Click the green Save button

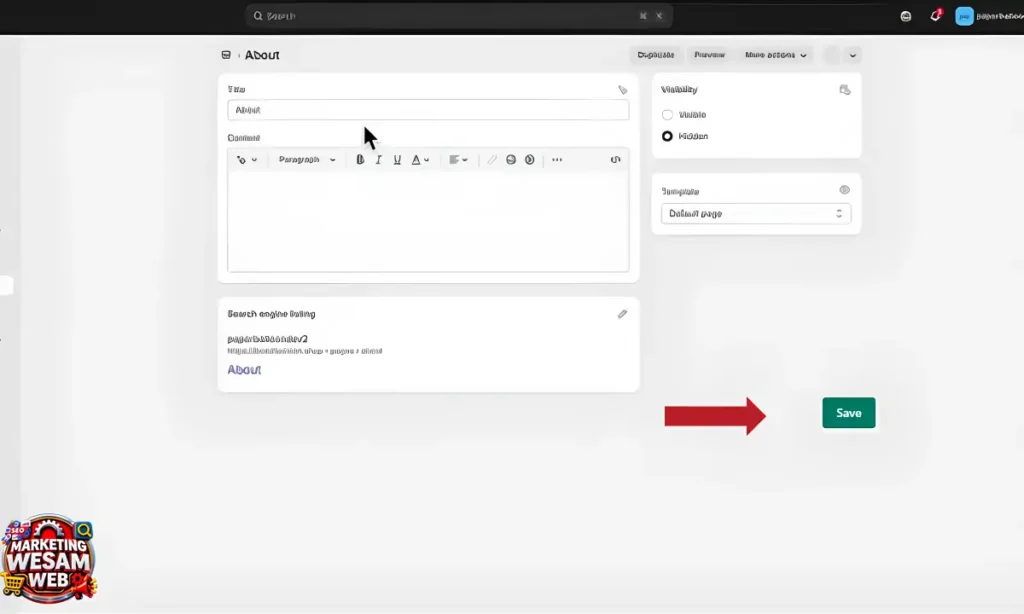click(848, 413)
